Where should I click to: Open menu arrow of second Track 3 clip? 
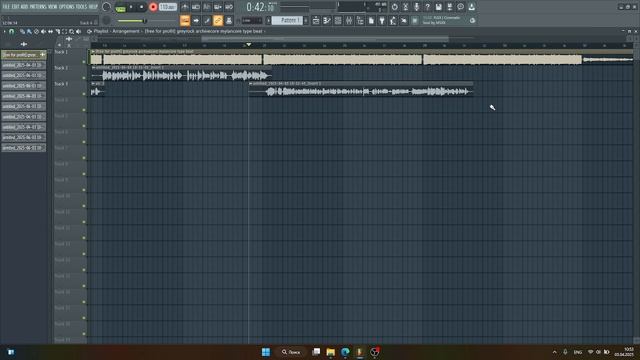pos(251,84)
